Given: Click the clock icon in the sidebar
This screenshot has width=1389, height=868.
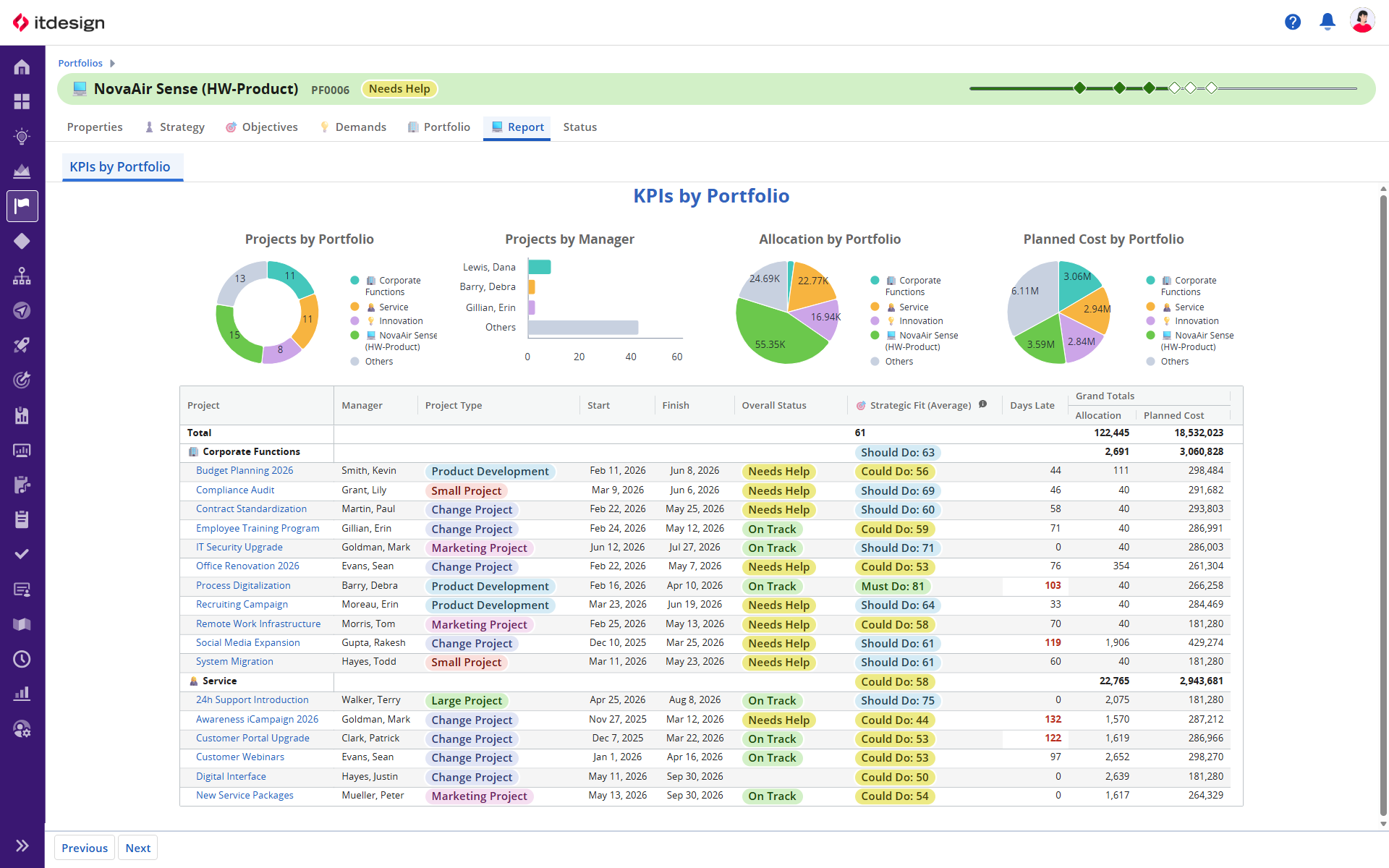Looking at the screenshot, I should (x=22, y=659).
